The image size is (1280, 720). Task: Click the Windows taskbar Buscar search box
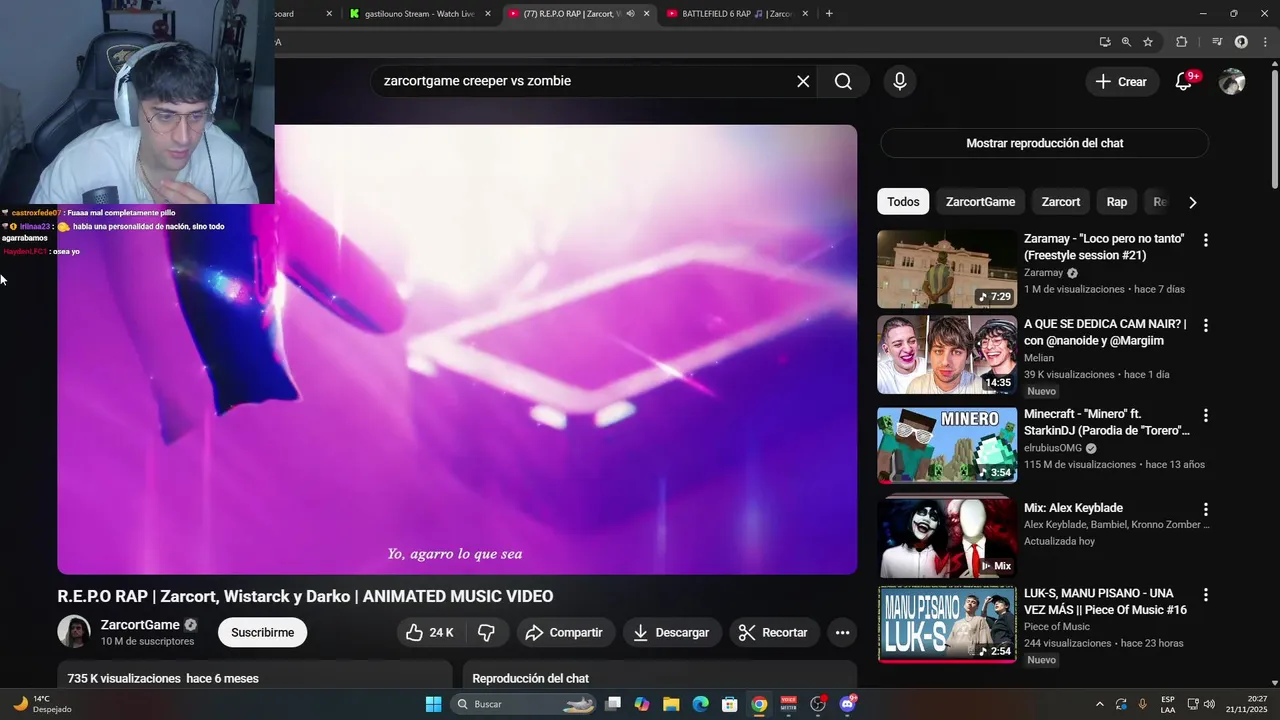tap(524, 704)
